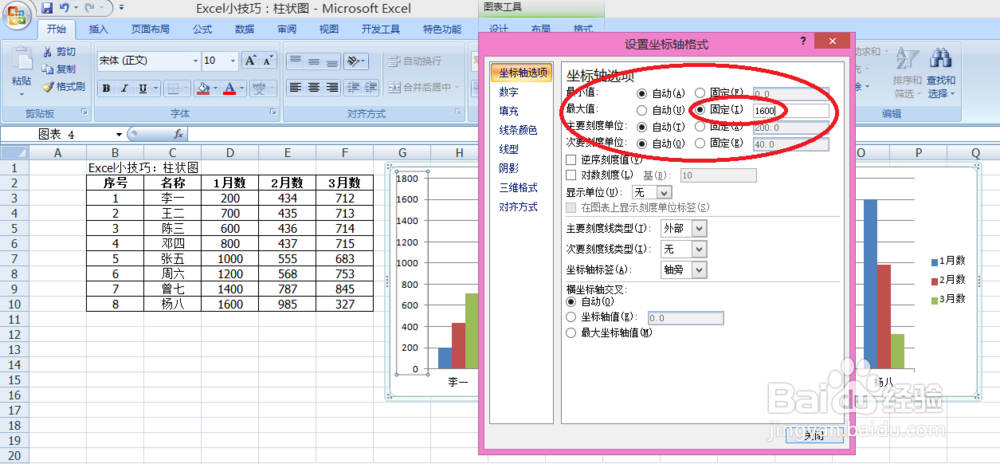
Task: Select maximum value Auto radio button
Action: point(642,110)
